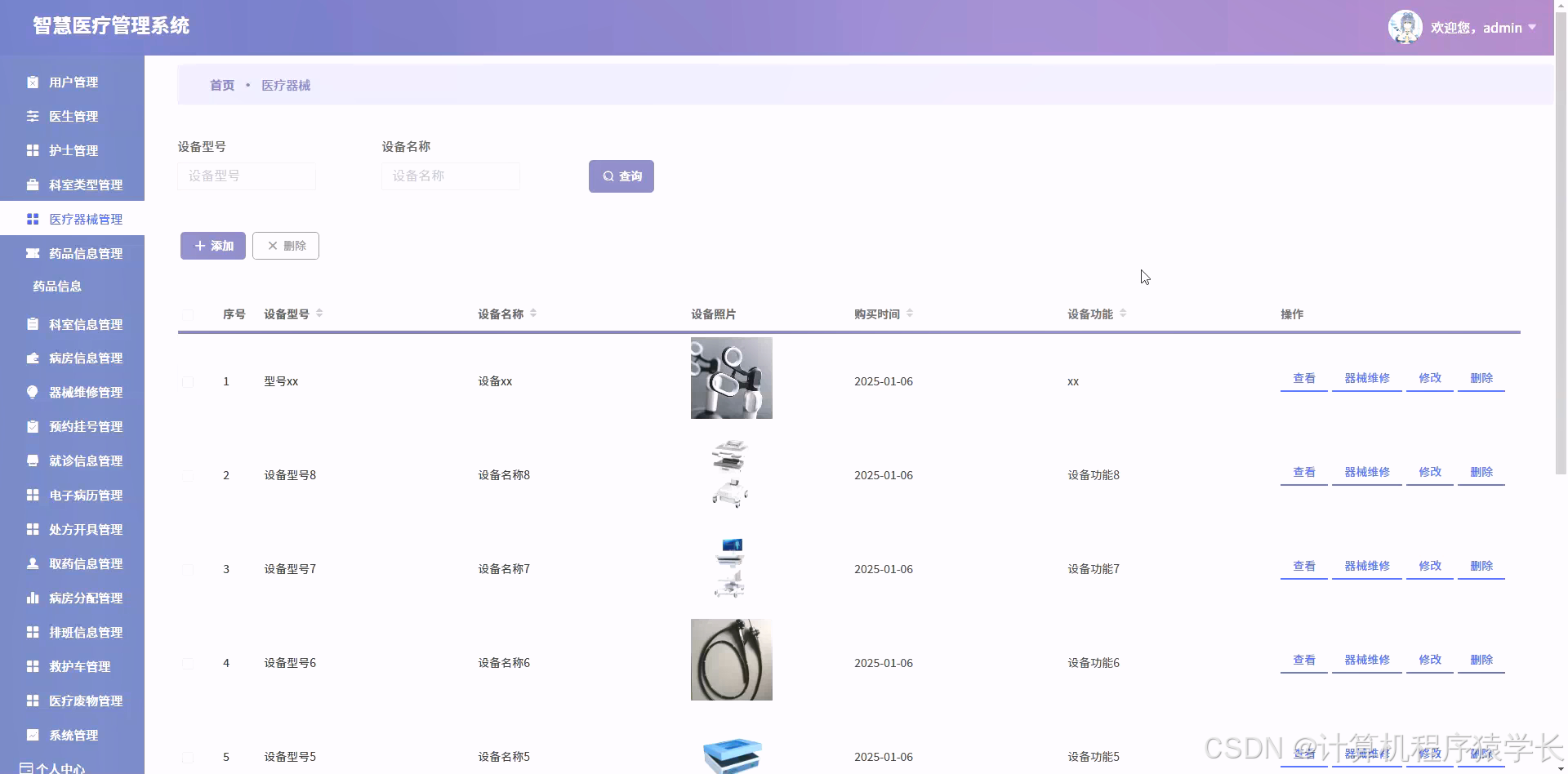Image resolution: width=1568 pixels, height=774 pixels.
Task: Open the admin user dropdown arrow
Action: (x=1532, y=28)
